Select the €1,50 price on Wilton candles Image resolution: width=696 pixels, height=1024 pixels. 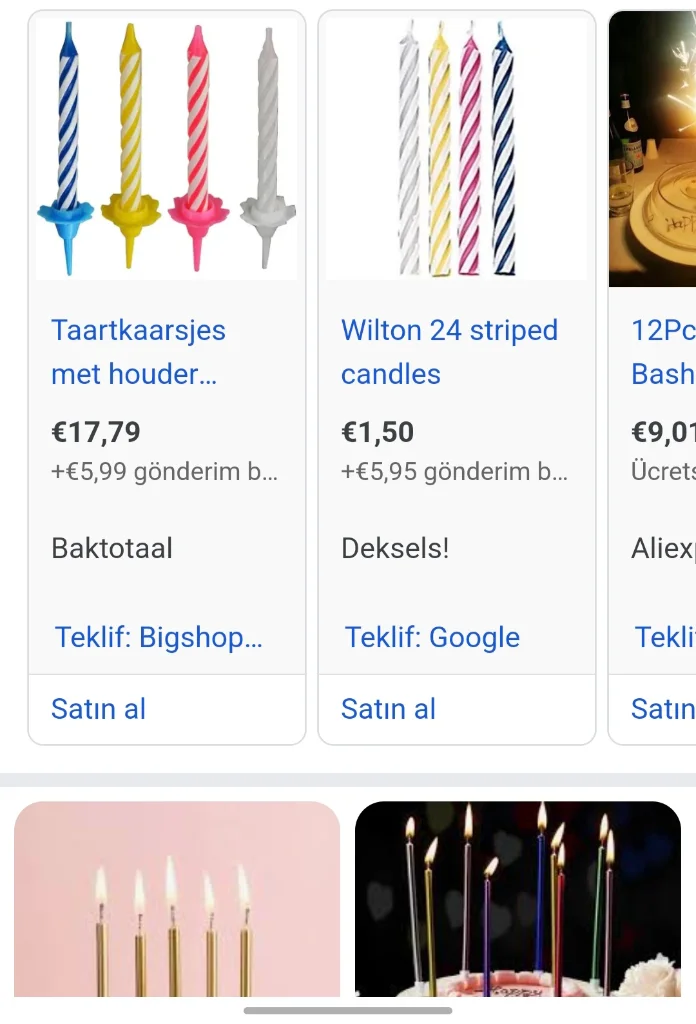tap(377, 432)
